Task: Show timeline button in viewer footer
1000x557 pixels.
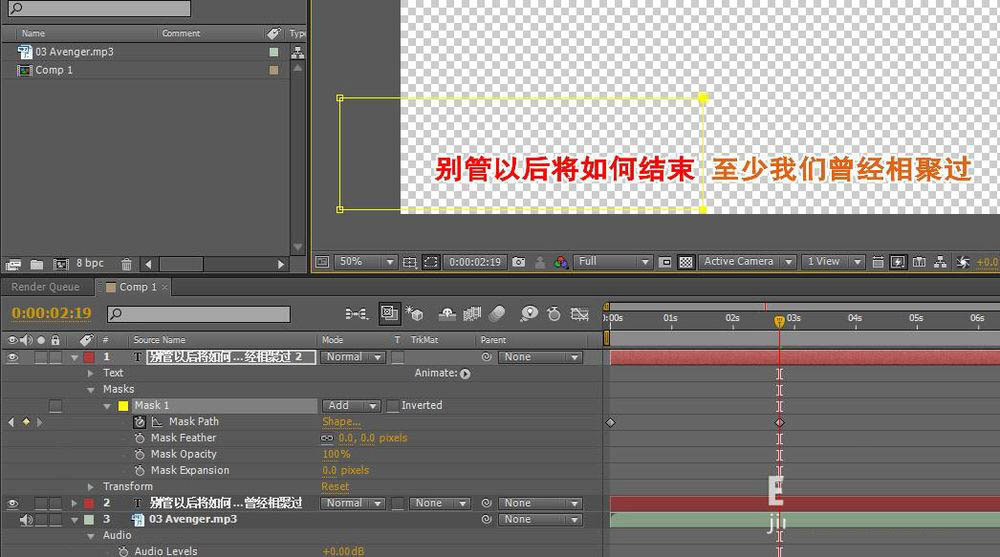Action: pos(919,262)
